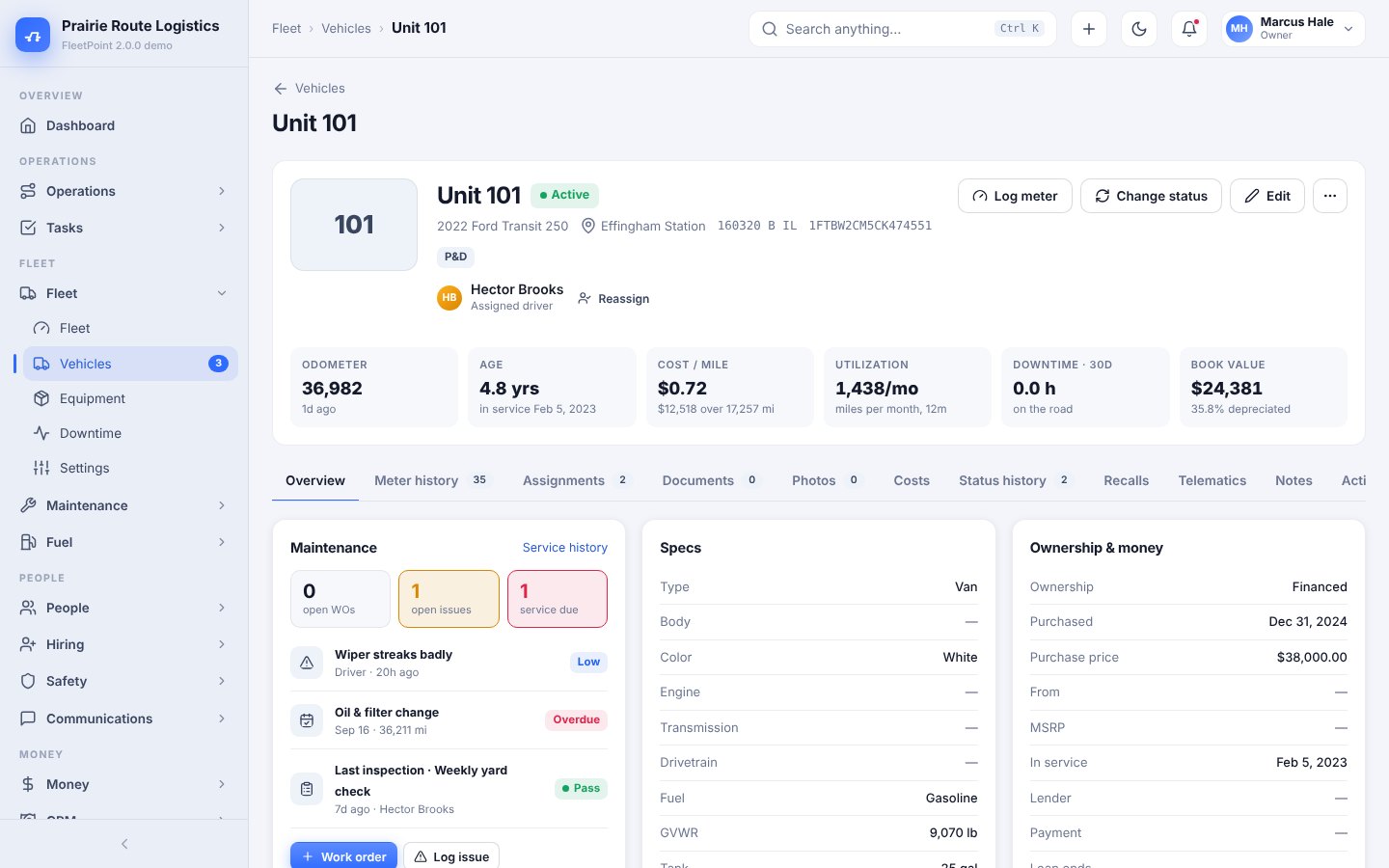Viewport: 1389px width, 868px height.
Task: Click the blue Work order button
Action: (x=343, y=856)
